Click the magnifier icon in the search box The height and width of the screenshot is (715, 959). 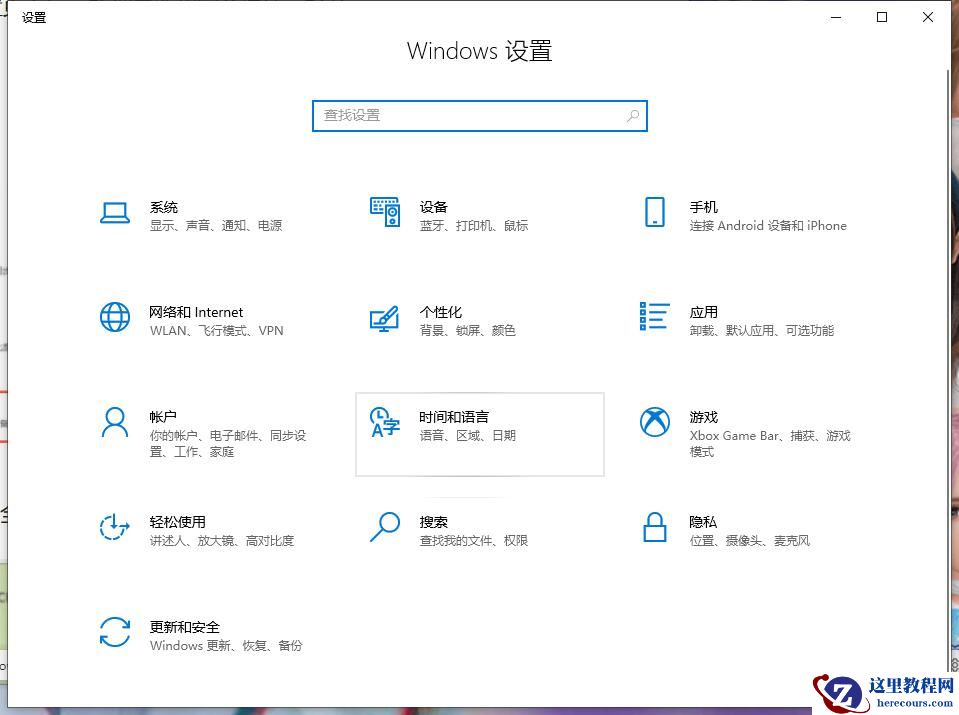(632, 116)
